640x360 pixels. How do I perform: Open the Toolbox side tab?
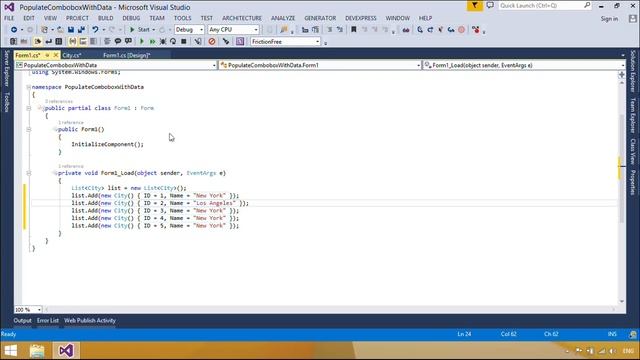click(x=7, y=102)
